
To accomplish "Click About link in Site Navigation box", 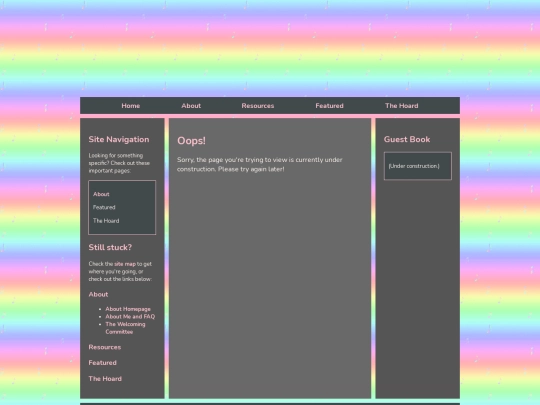I will tap(101, 194).
